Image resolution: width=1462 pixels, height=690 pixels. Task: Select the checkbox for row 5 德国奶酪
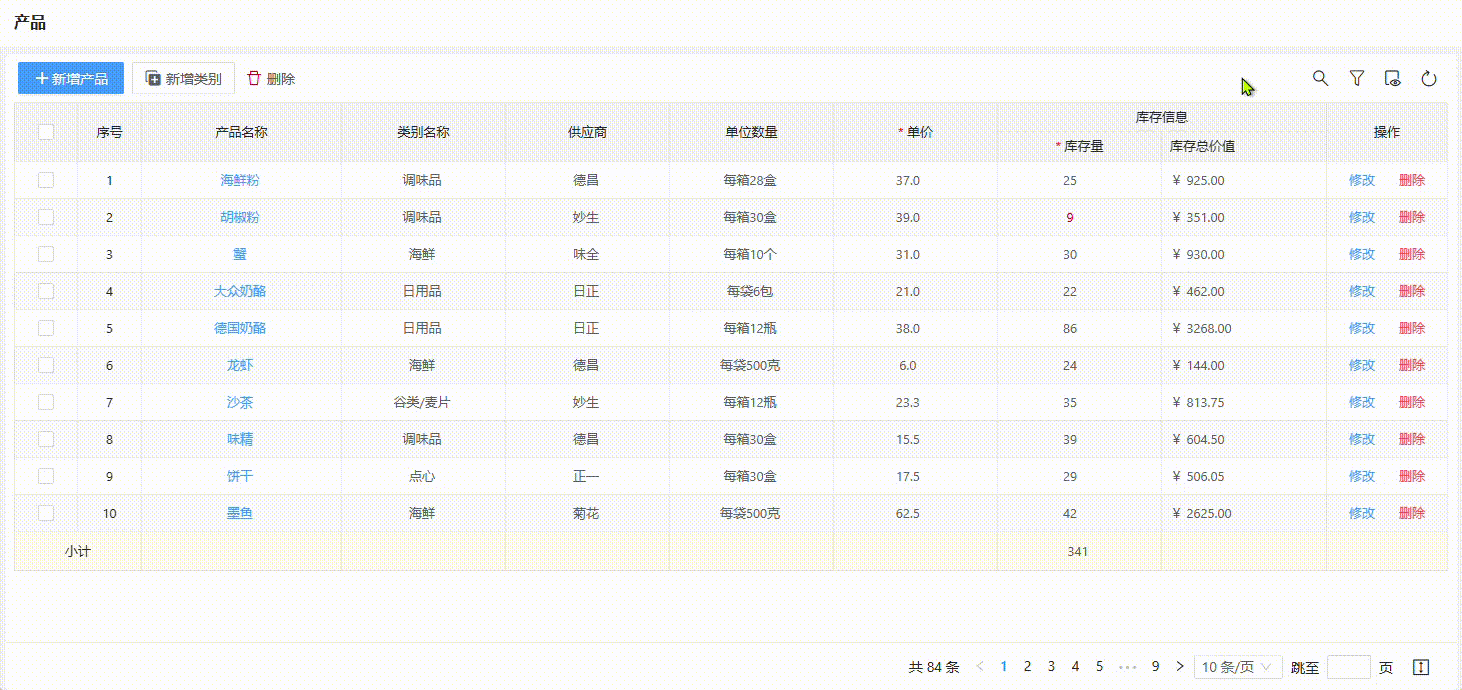(x=46, y=328)
